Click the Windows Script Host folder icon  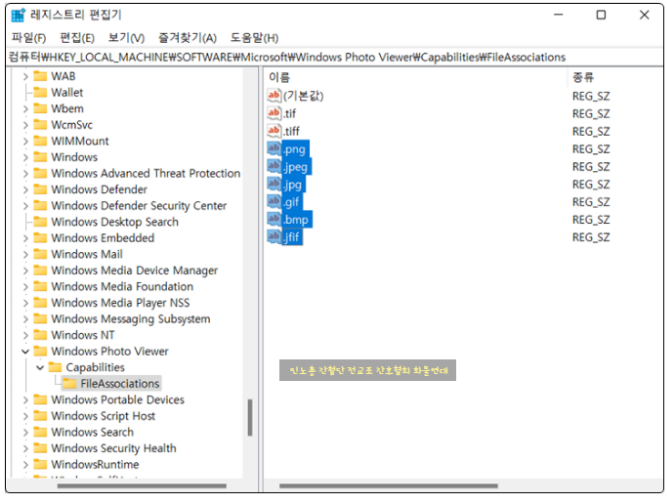click(x=40, y=416)
